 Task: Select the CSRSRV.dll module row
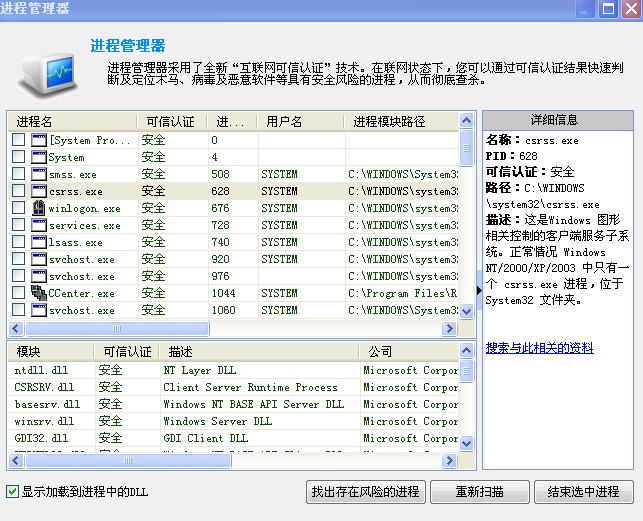point(233,387)
